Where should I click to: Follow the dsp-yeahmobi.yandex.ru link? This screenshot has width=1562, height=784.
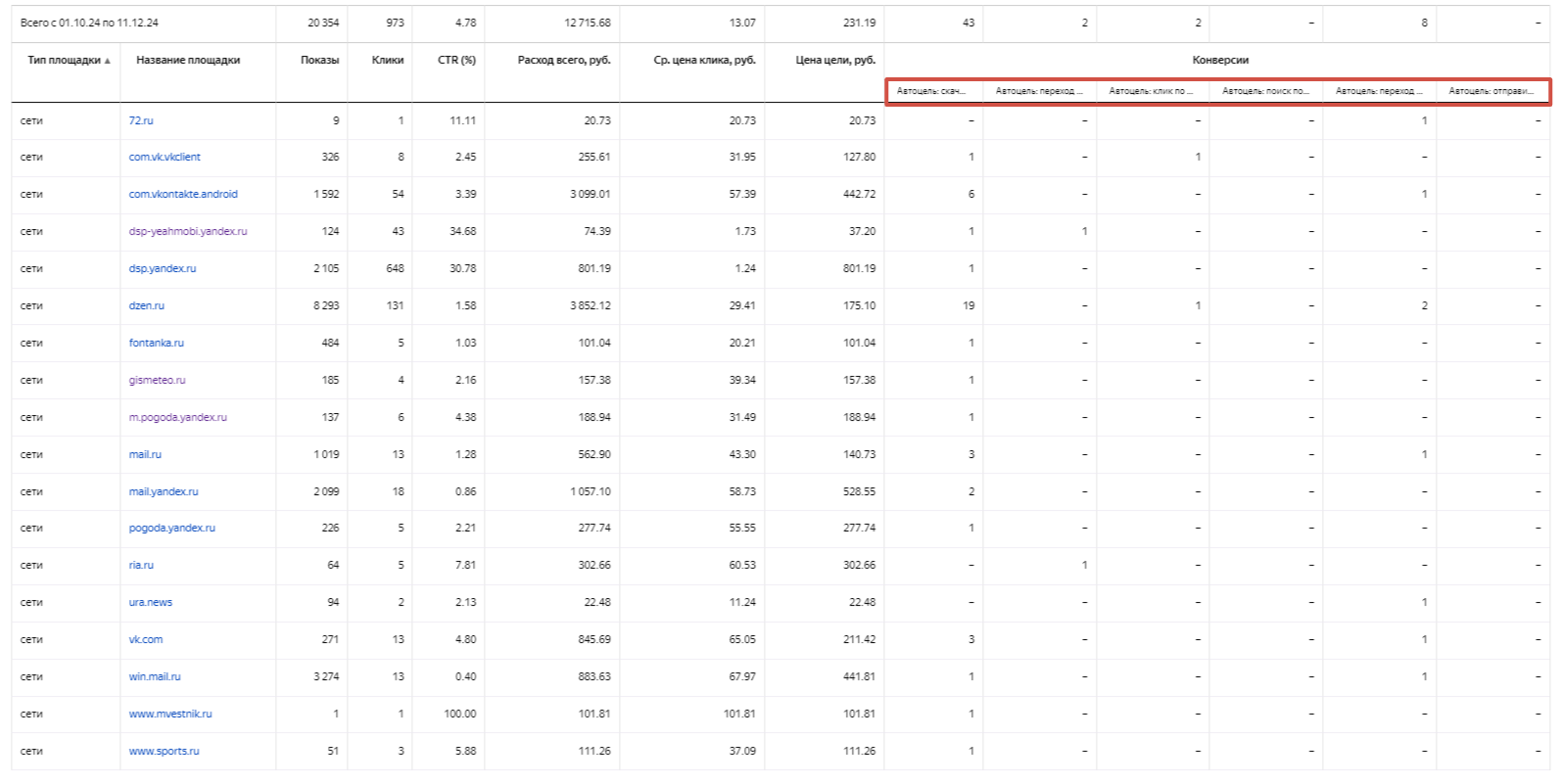188,231
